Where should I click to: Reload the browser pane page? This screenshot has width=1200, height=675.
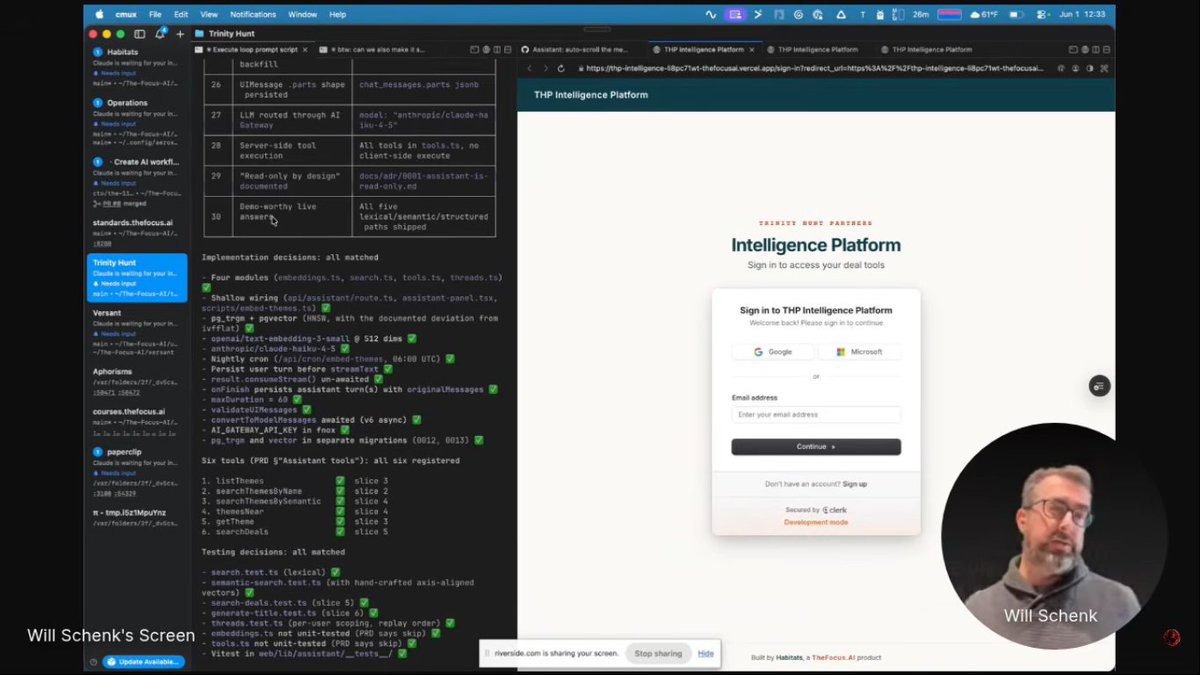point(561,68)
